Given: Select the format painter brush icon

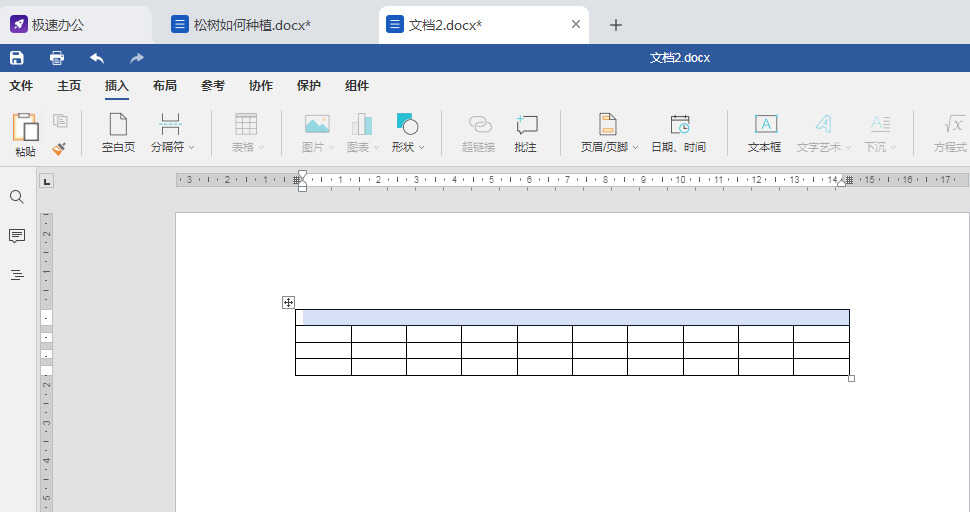Looking at the screenshot, I should [x=59, y=148].
